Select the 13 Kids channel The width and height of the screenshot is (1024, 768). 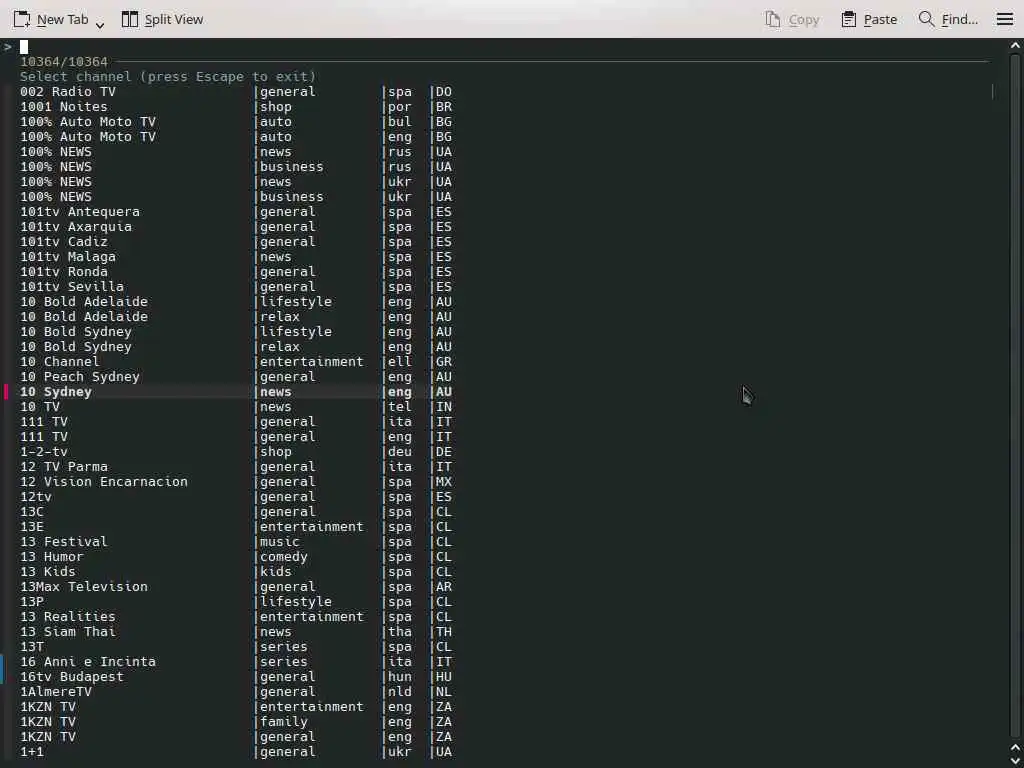[236, 572]
